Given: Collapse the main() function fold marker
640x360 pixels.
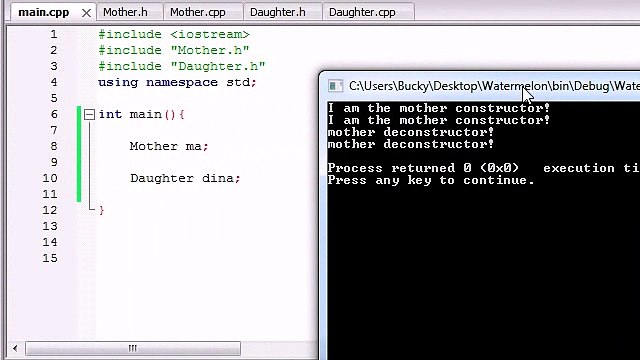Looking at the screenshot, I should click(x=89, y=114).
